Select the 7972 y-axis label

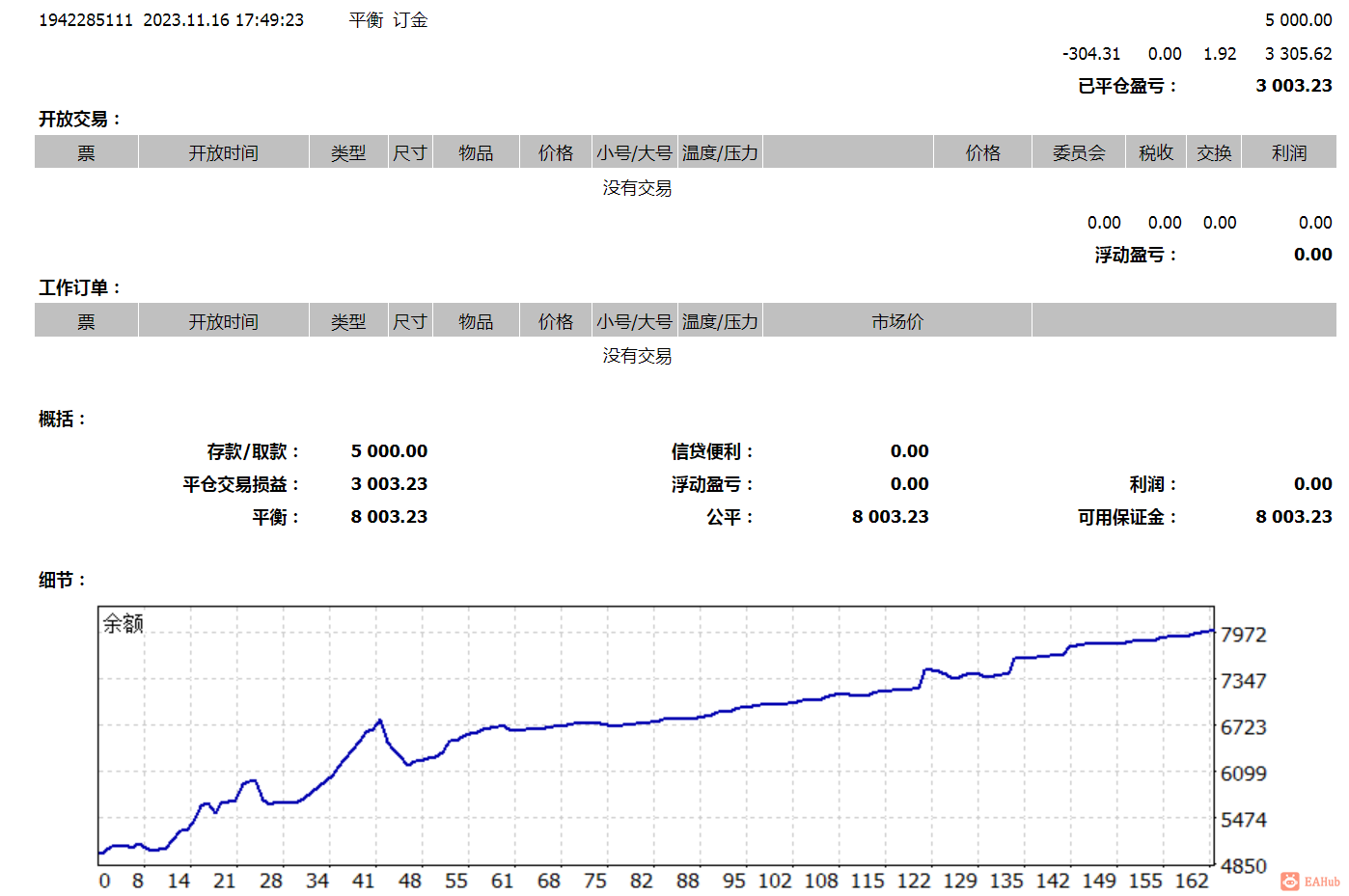pos(1243,635)
